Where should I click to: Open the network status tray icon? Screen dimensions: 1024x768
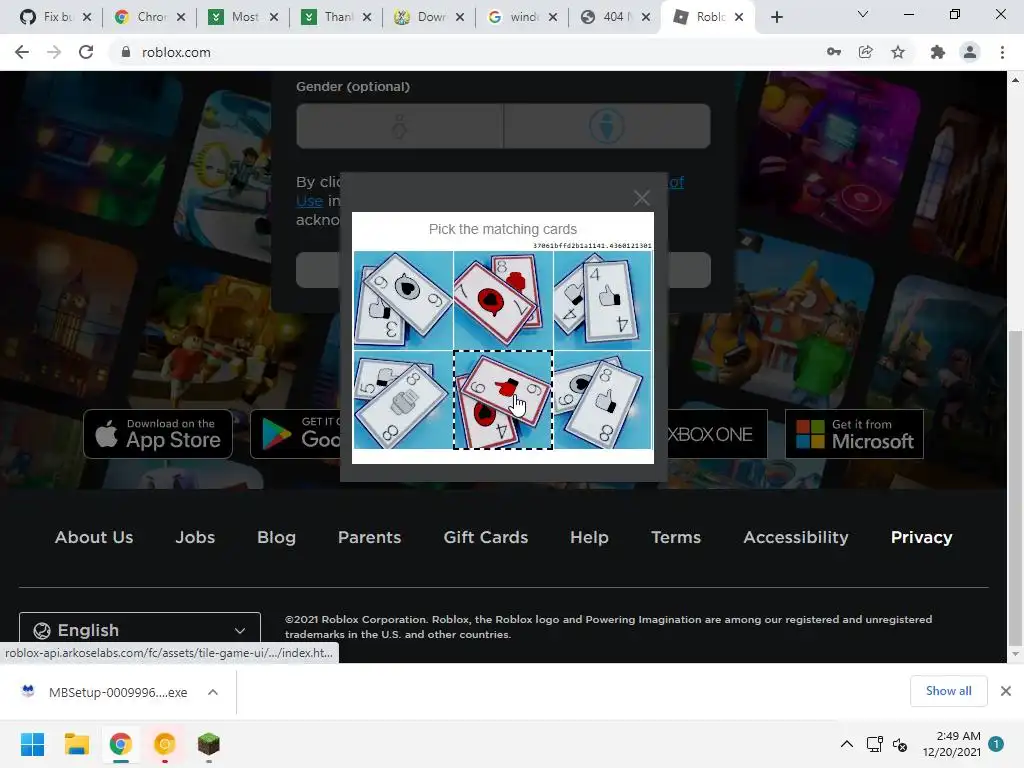874,744
